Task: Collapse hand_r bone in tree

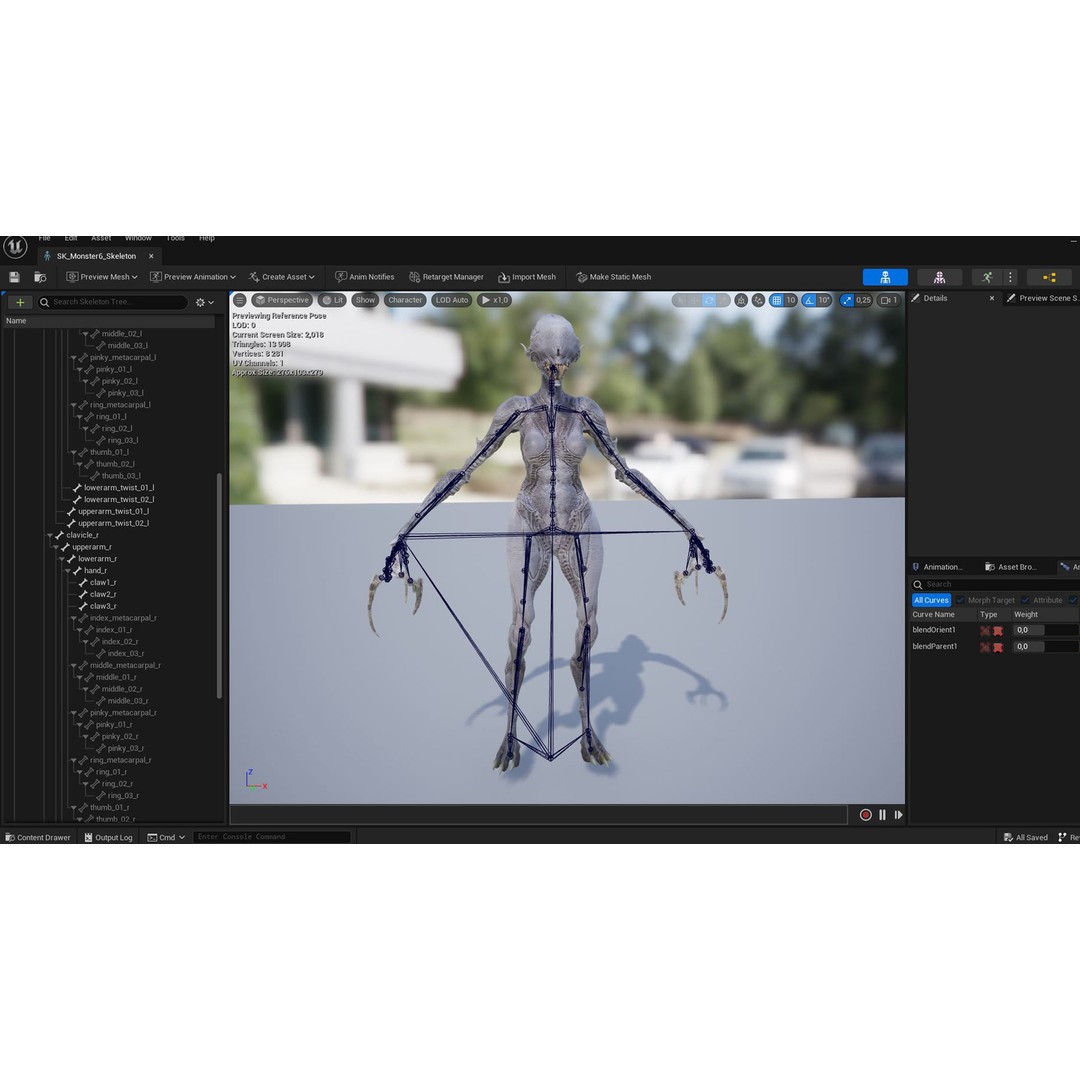Action: coord(68,571)
